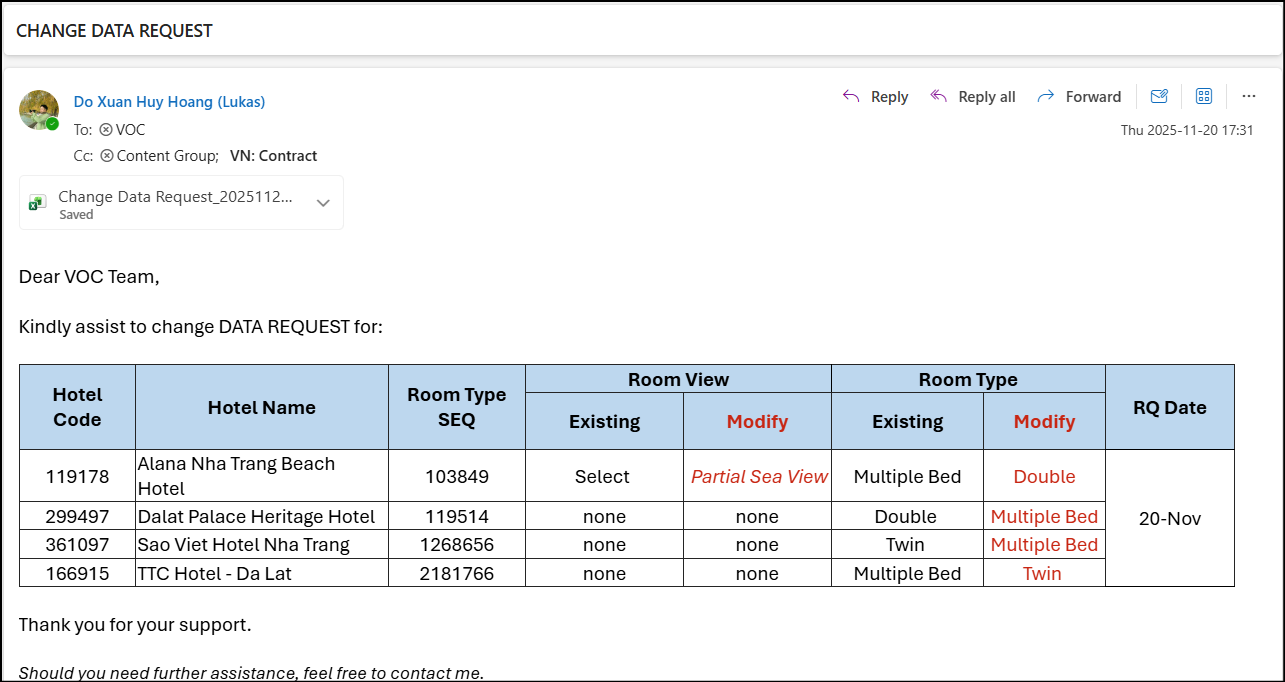The image size is (1285, 682).
Task: Open the more actions ellipsis menu
Action: (1248, 96)
